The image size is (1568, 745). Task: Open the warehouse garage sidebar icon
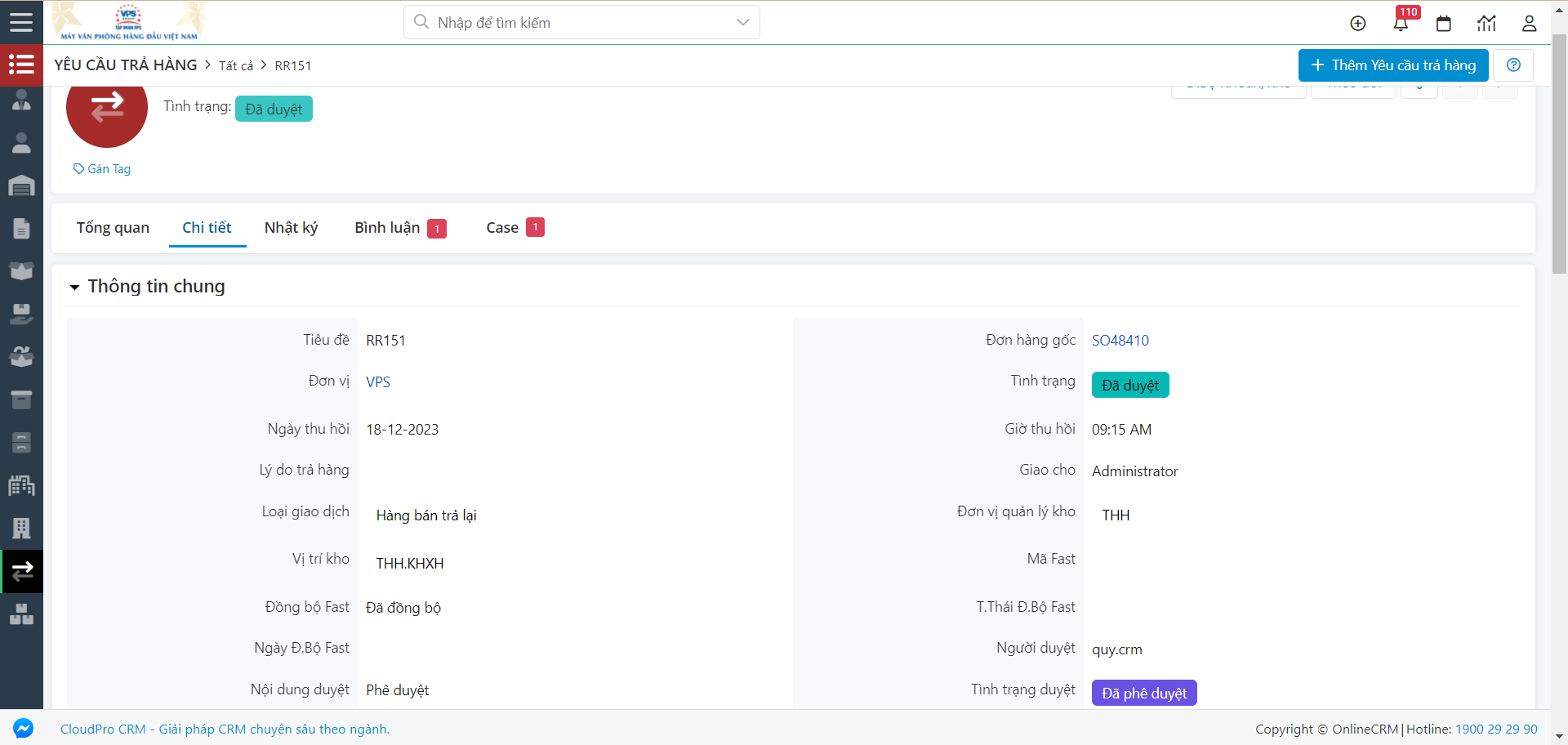click(x=21, y=185)
